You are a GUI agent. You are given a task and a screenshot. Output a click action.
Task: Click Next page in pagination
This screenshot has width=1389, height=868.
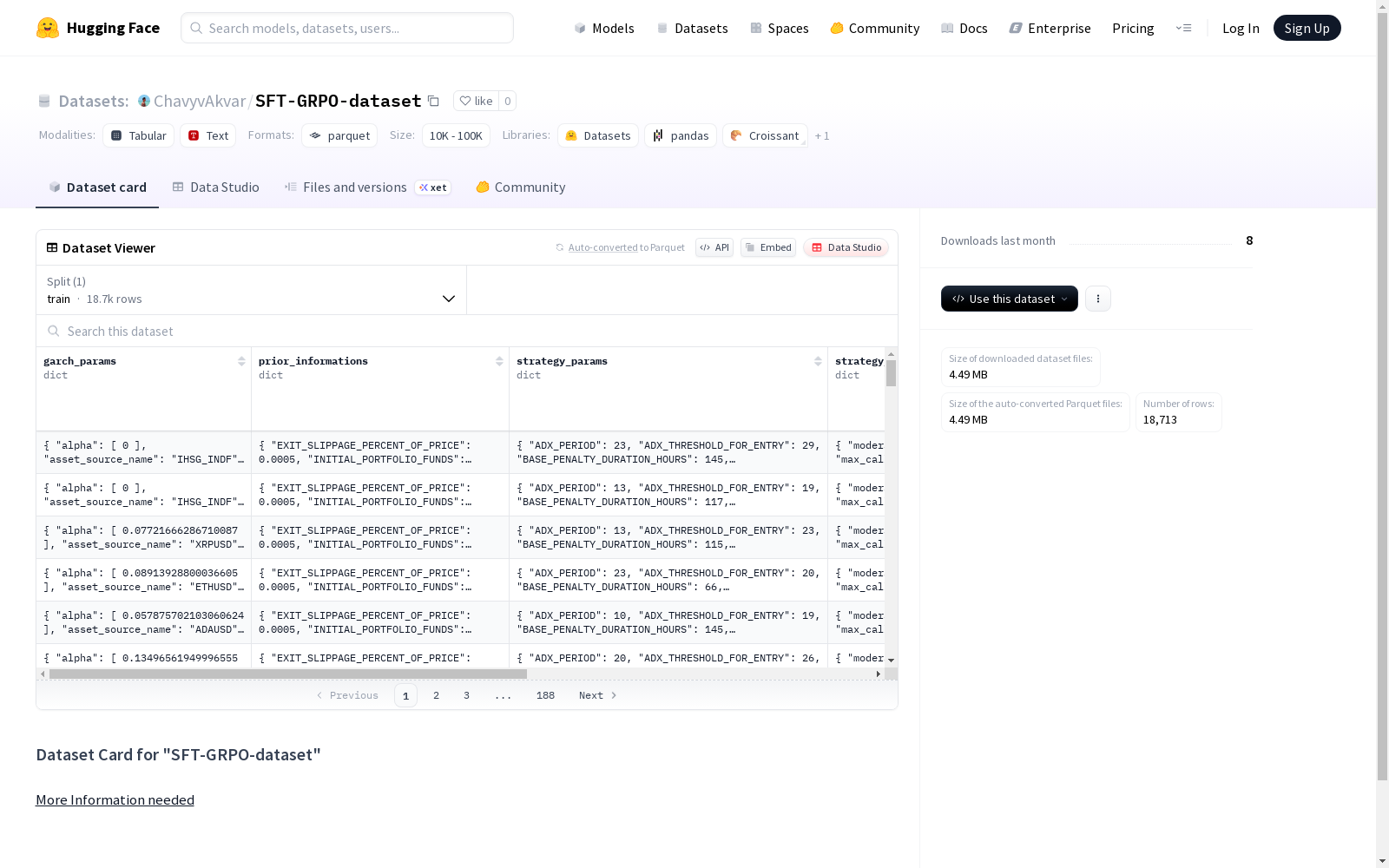click(x=598, y=695)
